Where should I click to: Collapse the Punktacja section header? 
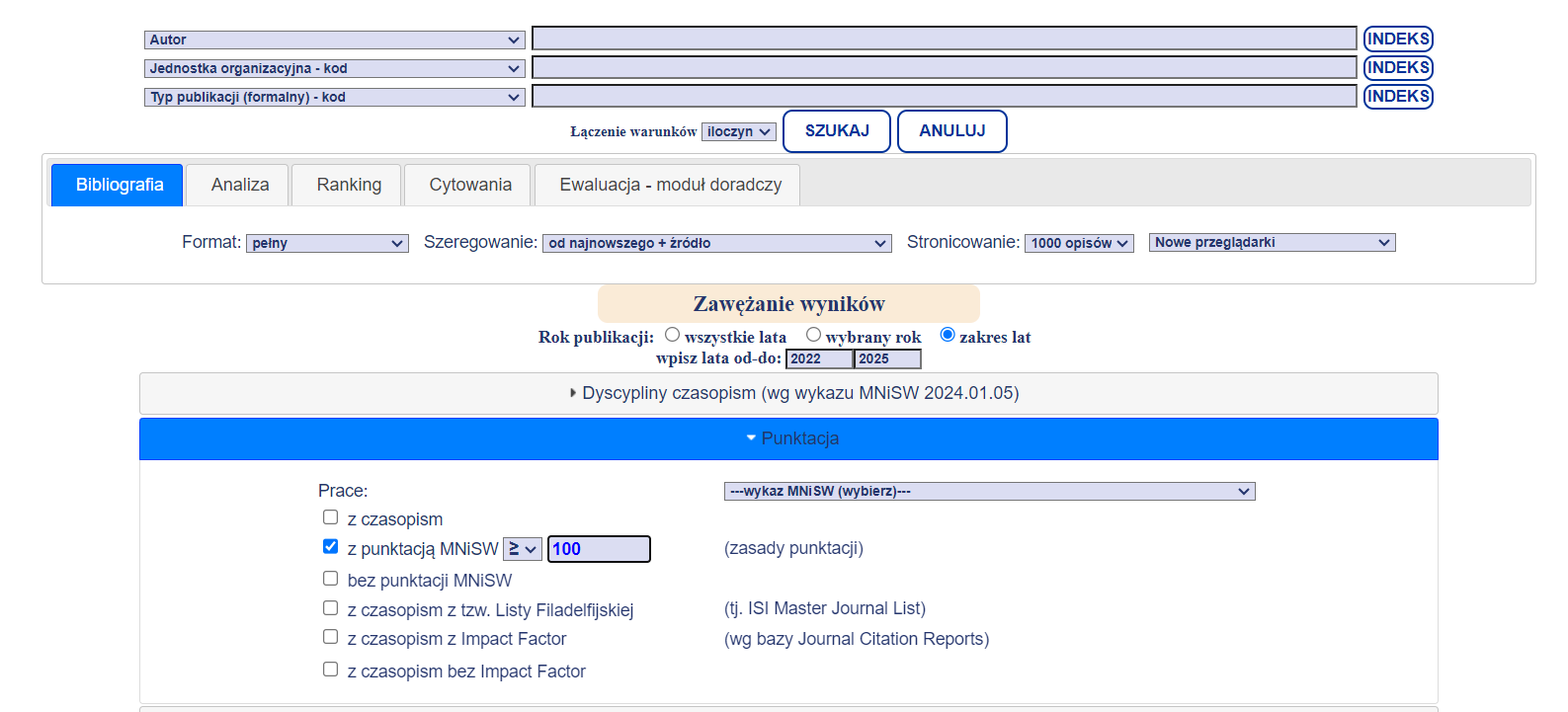[788, 439]
